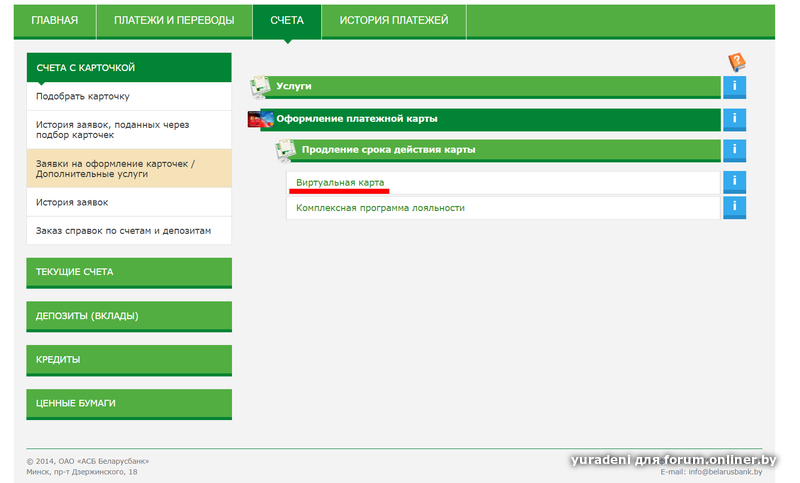
Task: Open Подобрать карточку menu item
Action: (x=129, y=96)
